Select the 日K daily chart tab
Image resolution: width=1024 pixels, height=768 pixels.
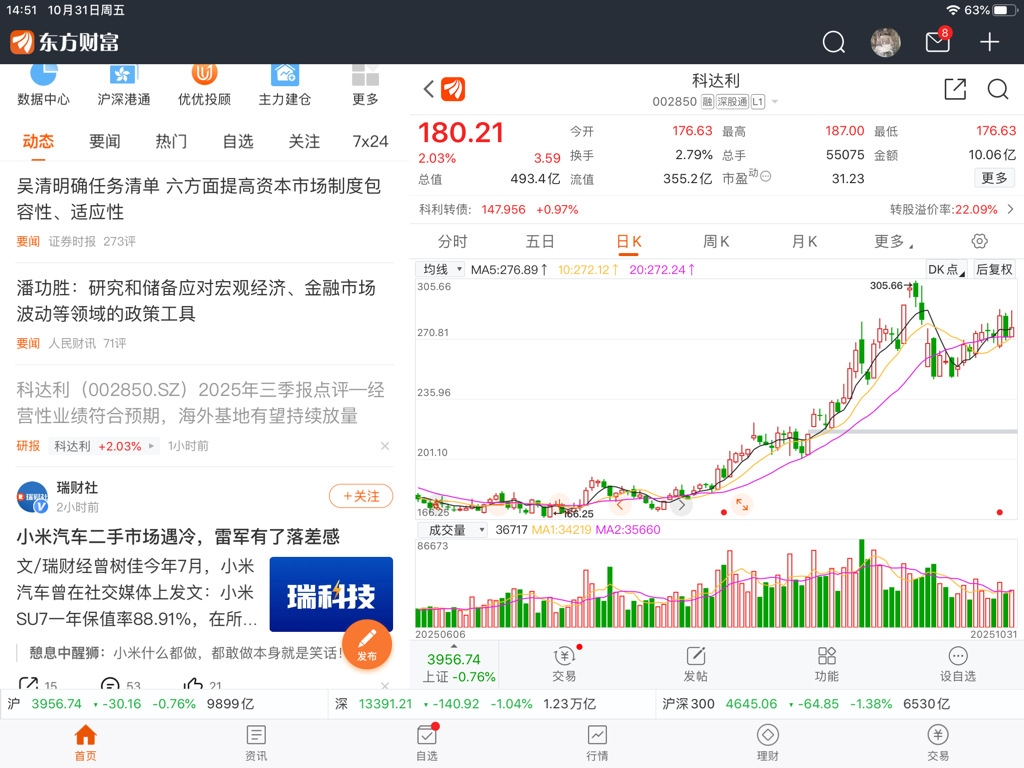629,242
